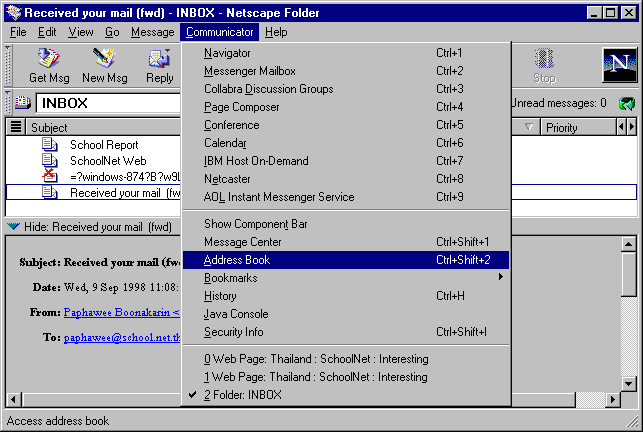
Task: Open the File menu
Action: [x=18, y=32]
